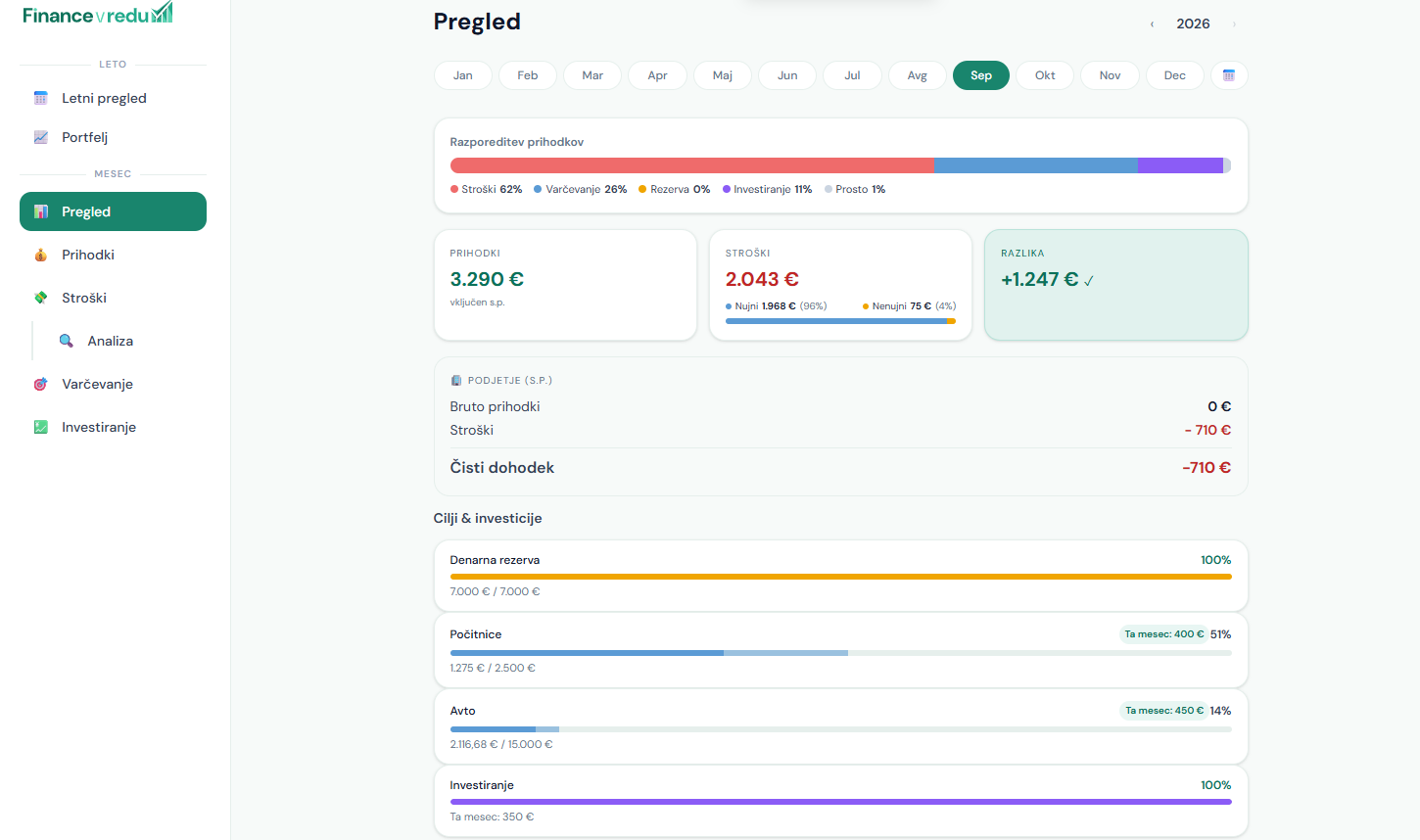Open the Apr month view
Screen dimensions: 1420x840
point(658,75)
